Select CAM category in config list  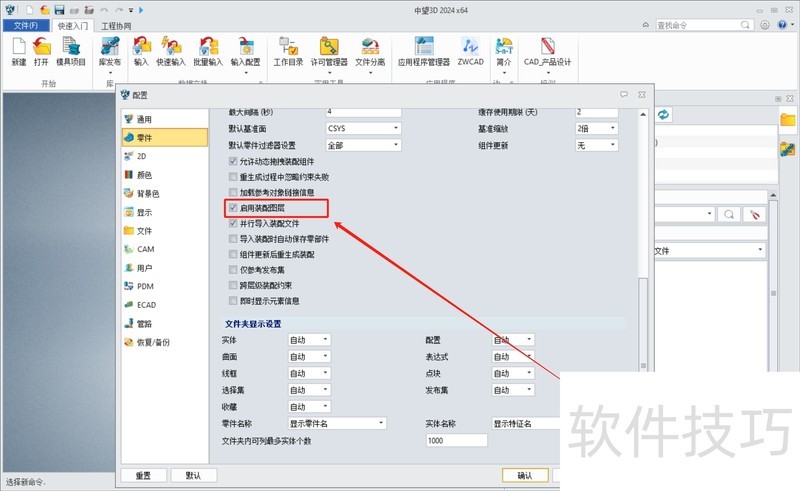click(165, 249)
